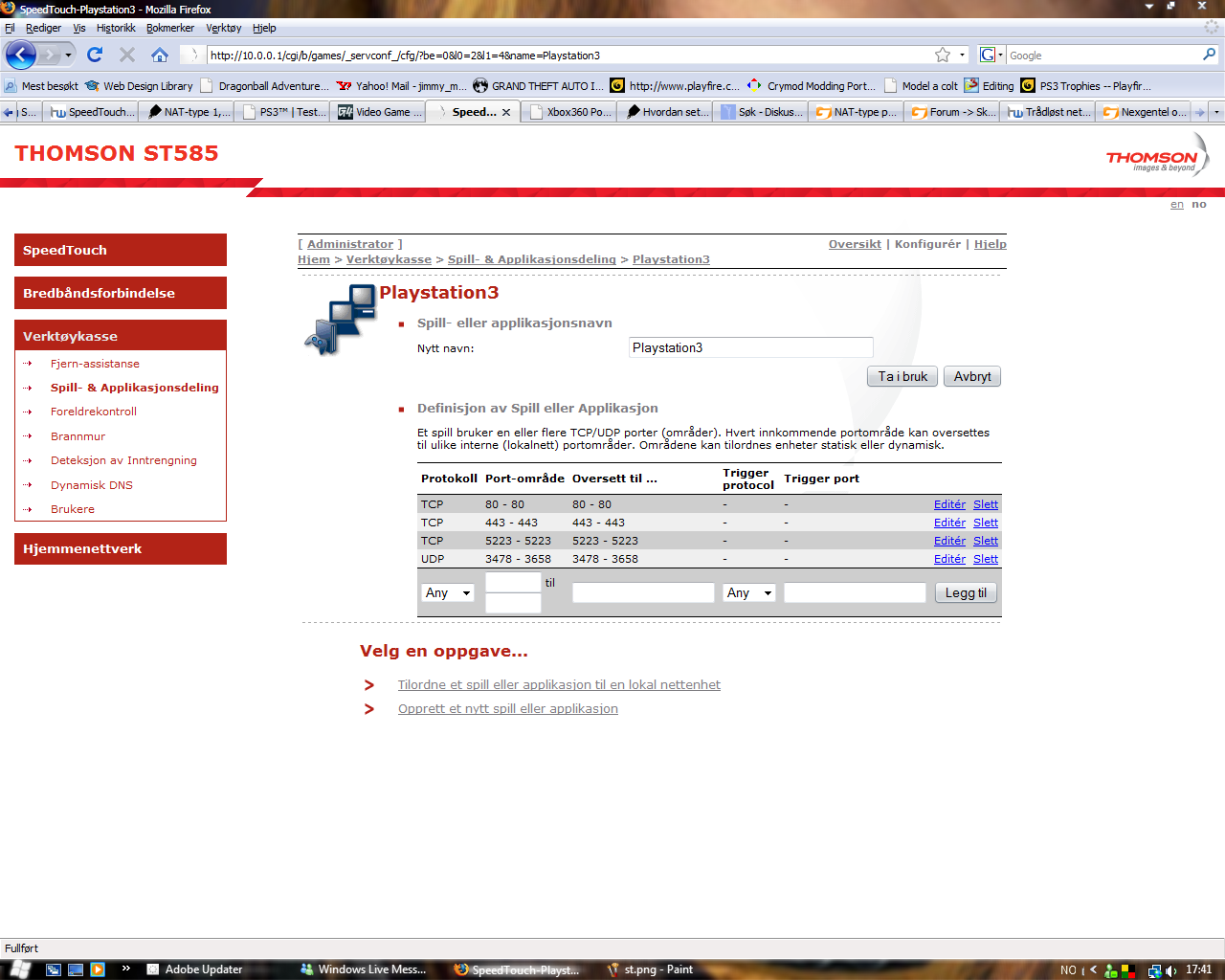This screenshot has width=1225, height=980.
Task: Open Brukere in sidebar
Action: tap(73, 509)
